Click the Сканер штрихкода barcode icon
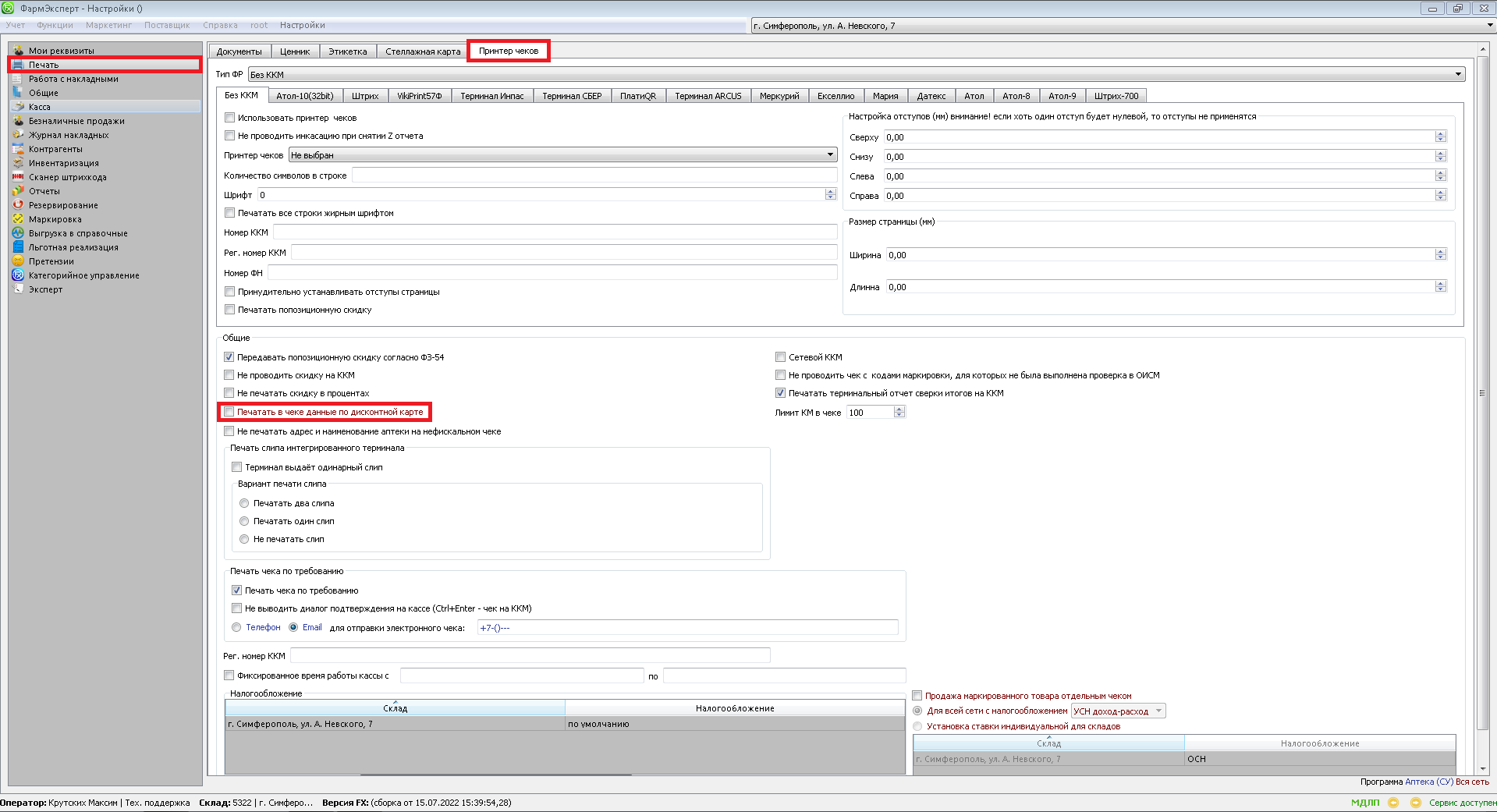 (x=18, y=177)
